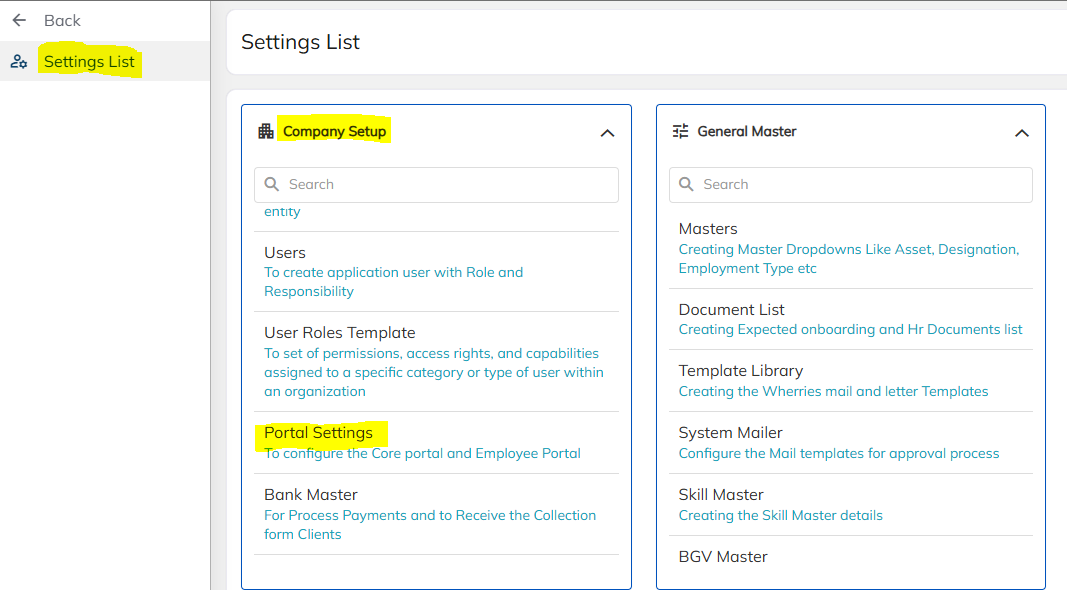Open User Roles Template settings

pyautogui.click(x=339, y=333)
